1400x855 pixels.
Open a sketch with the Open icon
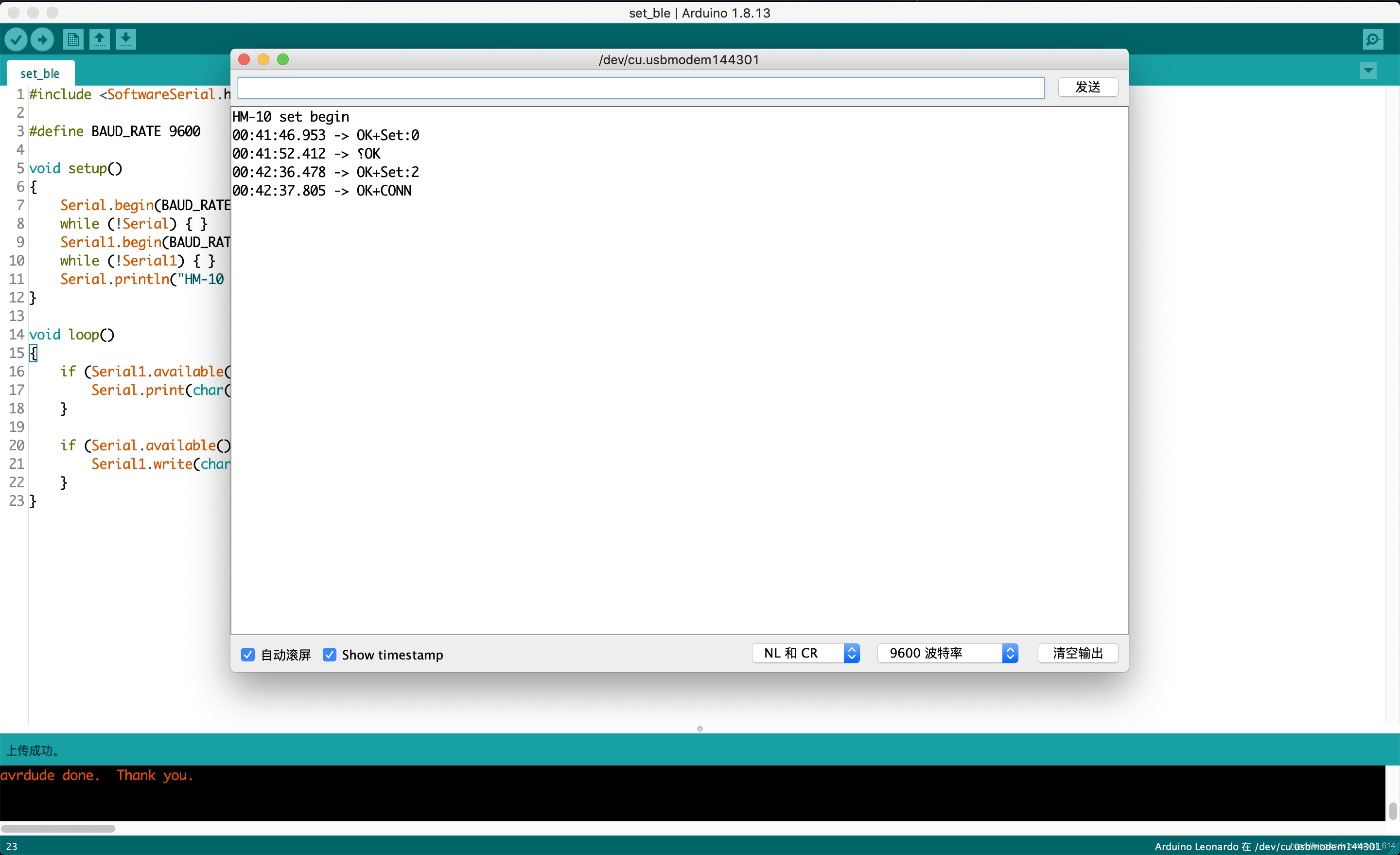(100, 39)
